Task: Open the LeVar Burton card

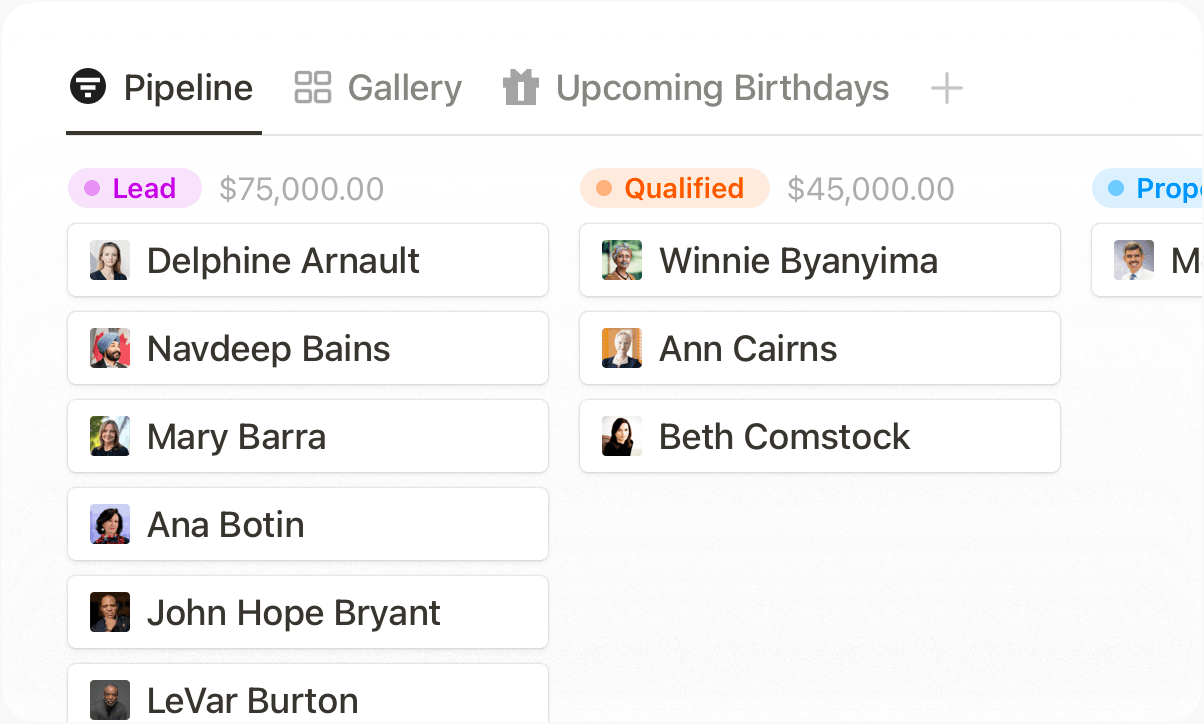Action: click(308, 699)
